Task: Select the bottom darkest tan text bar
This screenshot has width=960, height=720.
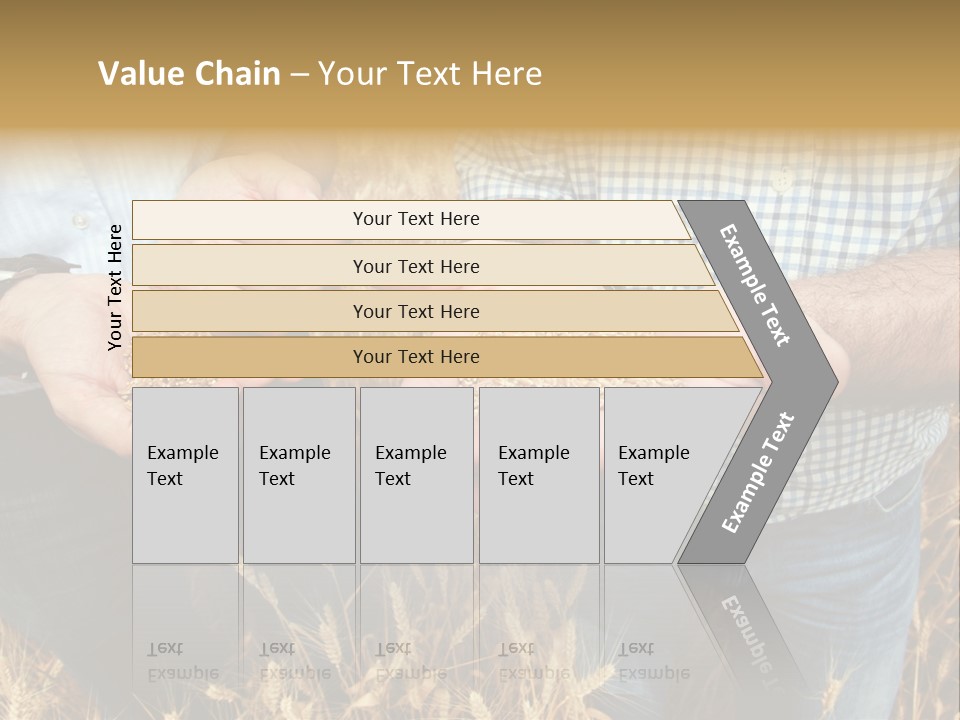Action: click(416, 357)
